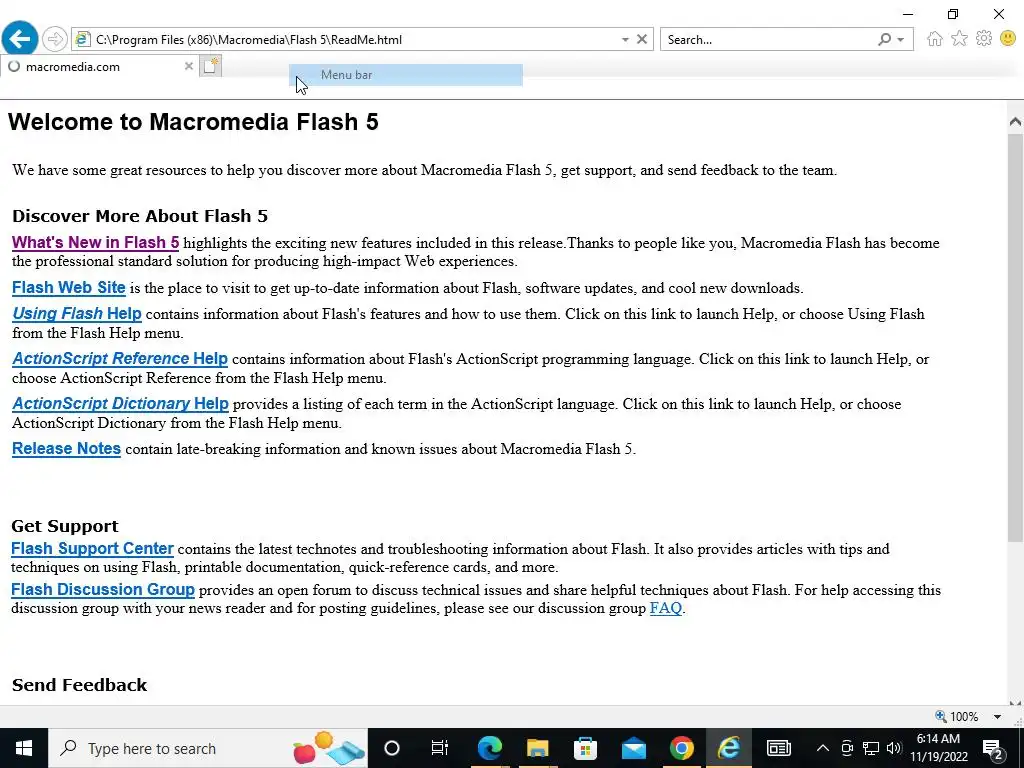
Task: Click the taskbar search box
Action: 208,748
